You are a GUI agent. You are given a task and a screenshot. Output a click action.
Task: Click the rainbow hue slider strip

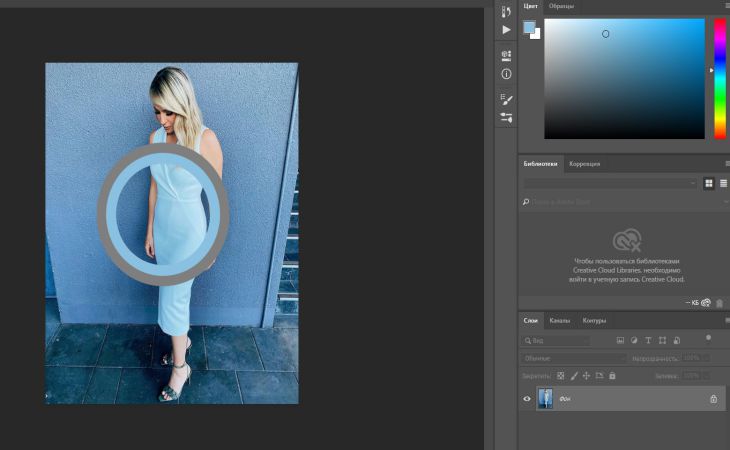coord(720,79)
